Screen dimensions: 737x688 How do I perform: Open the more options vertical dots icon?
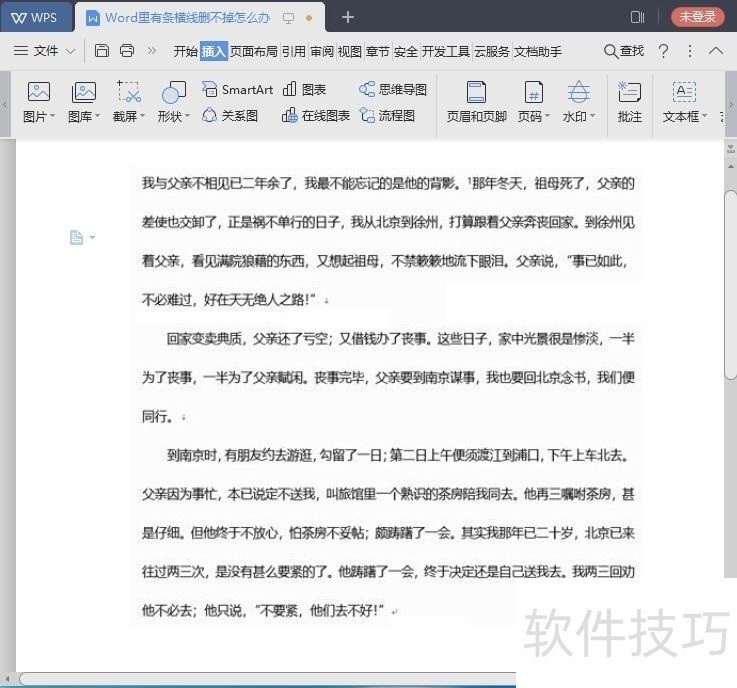pyautogui.click(x=690, y=51)
